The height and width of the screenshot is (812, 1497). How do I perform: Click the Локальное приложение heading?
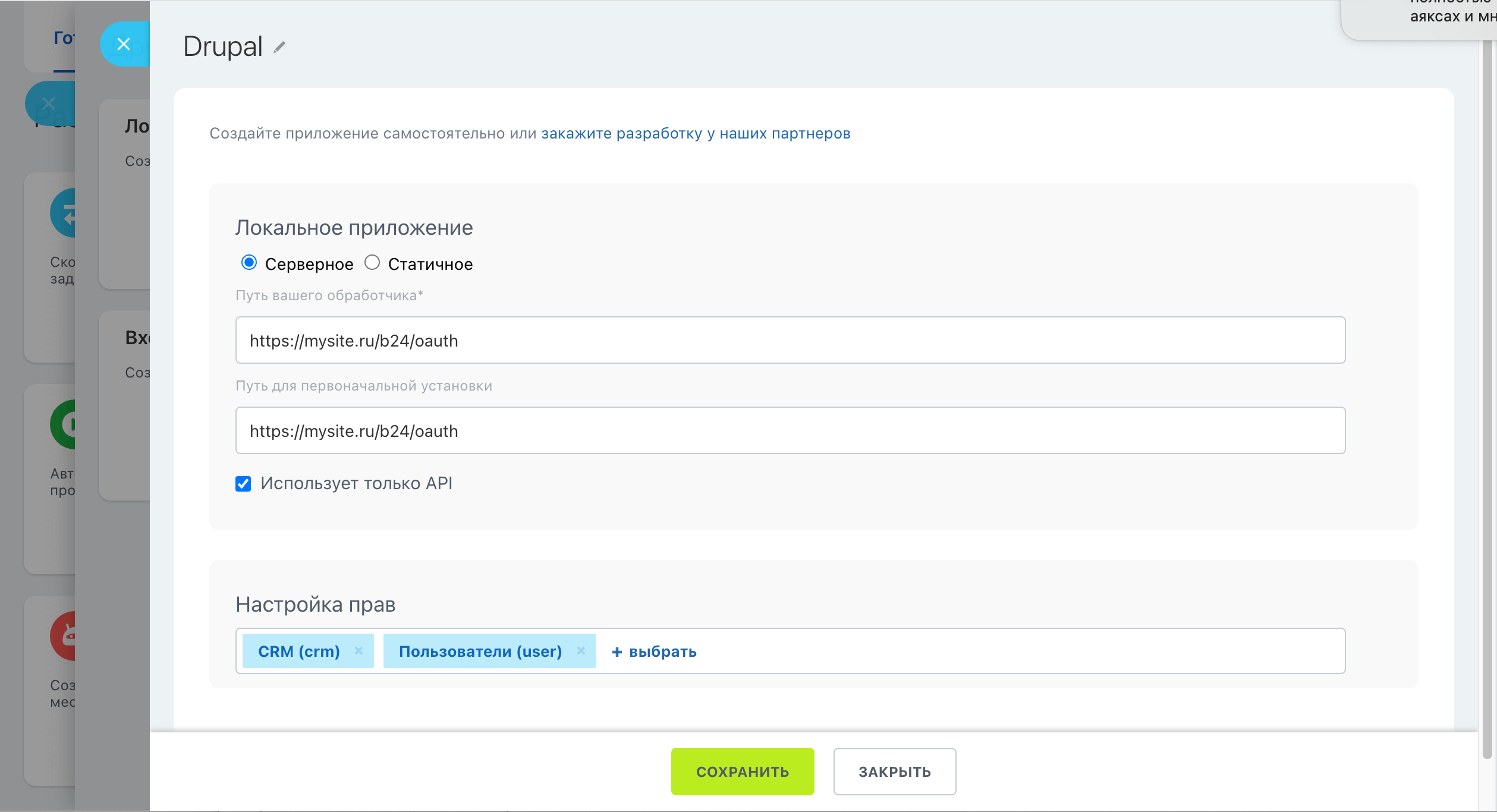tap(354, 228)
